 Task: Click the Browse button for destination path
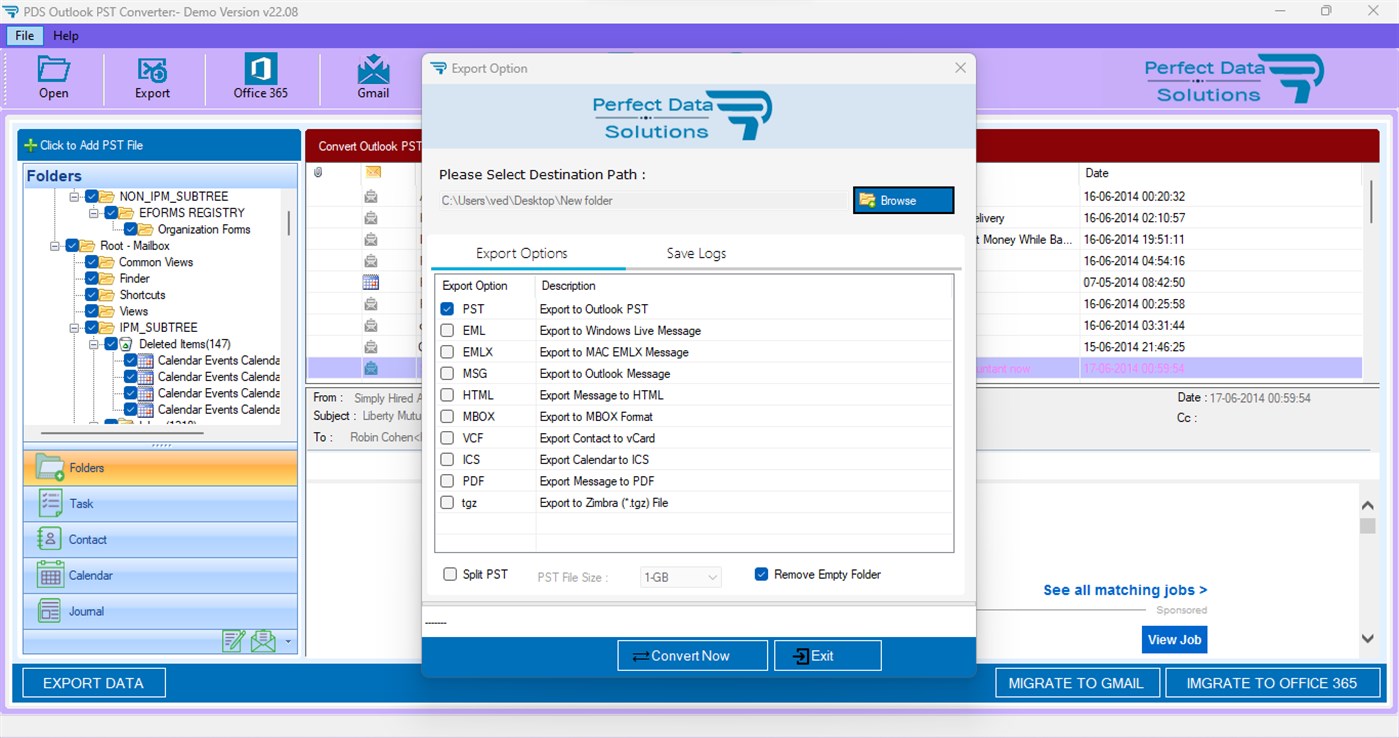pos(902,200)
